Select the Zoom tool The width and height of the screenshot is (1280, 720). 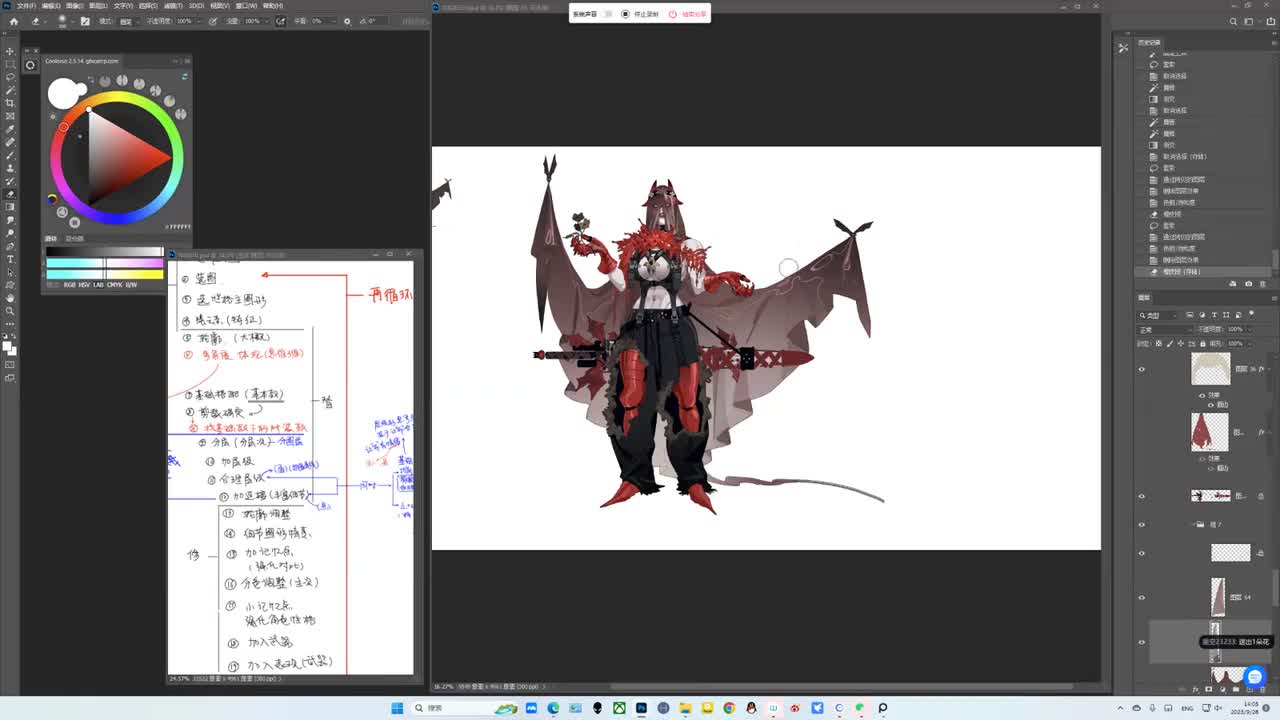click(x=10, y=311)
